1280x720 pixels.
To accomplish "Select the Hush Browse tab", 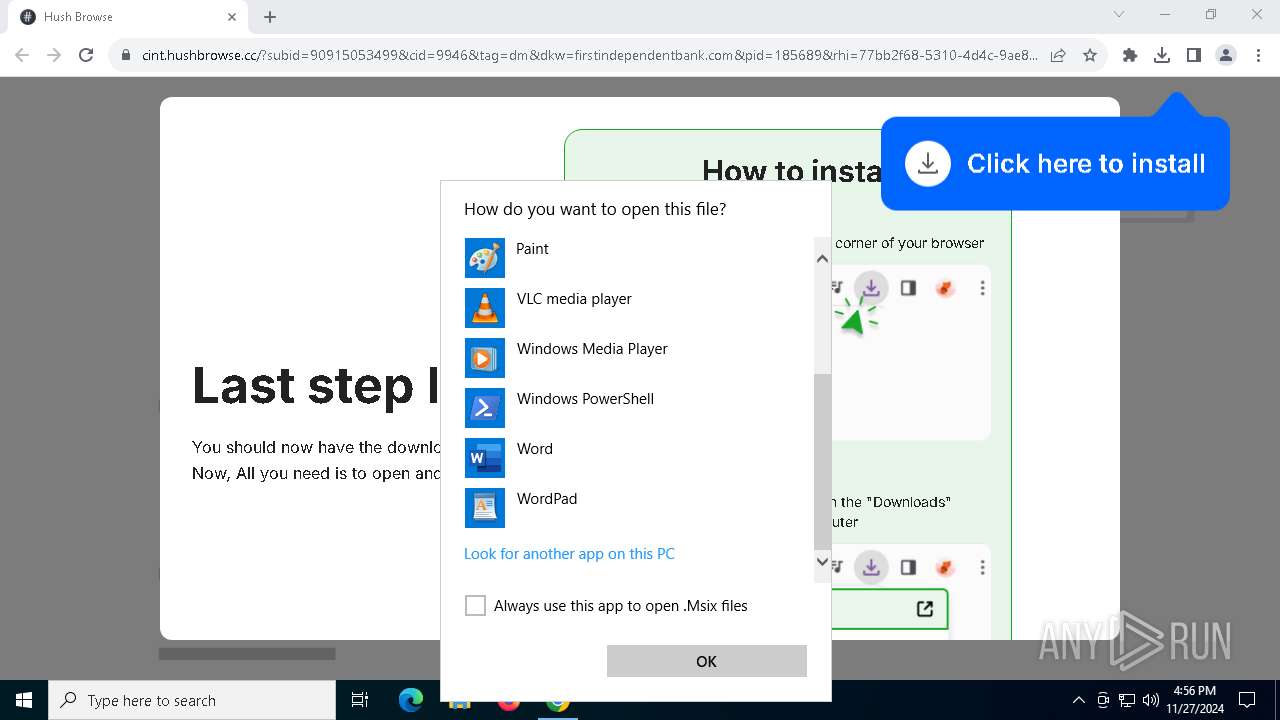I will pyautogui.click(x=127, y=17).
